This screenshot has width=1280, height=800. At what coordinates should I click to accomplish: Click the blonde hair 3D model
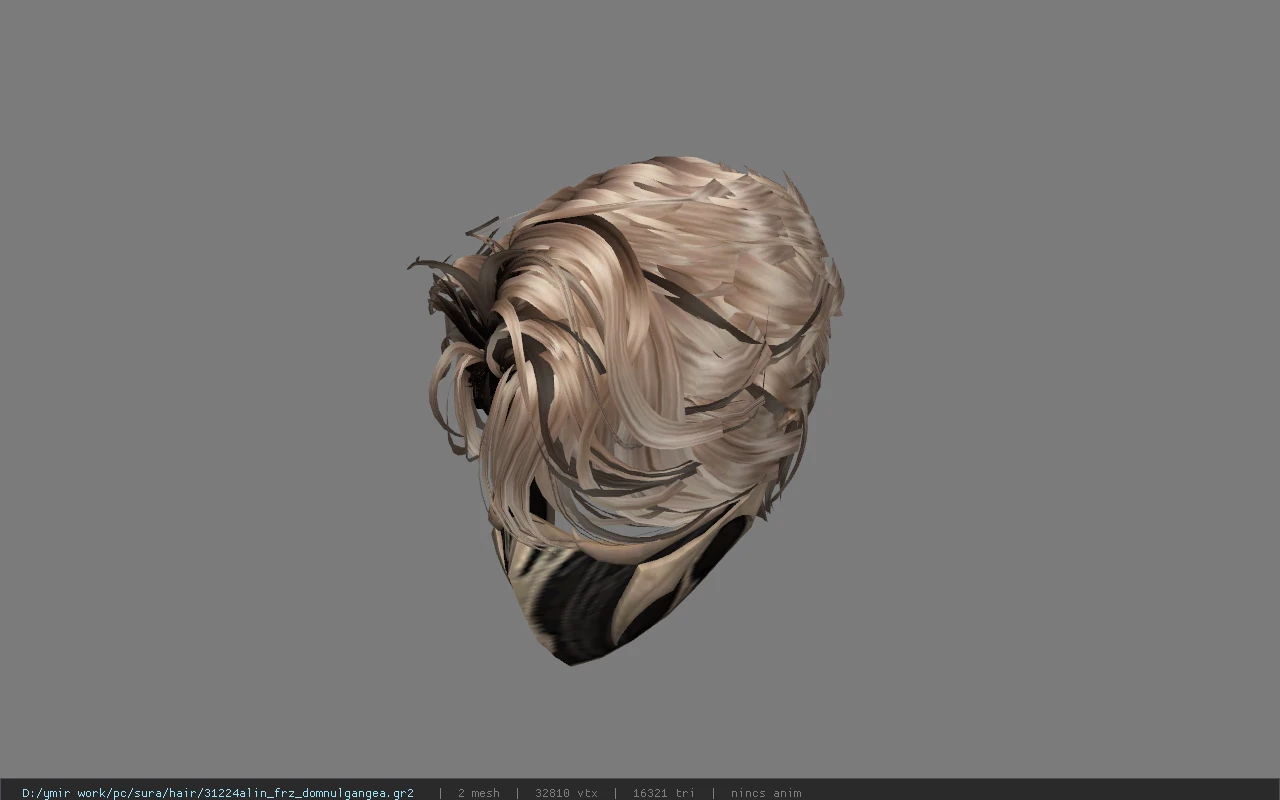click(626, 408)
